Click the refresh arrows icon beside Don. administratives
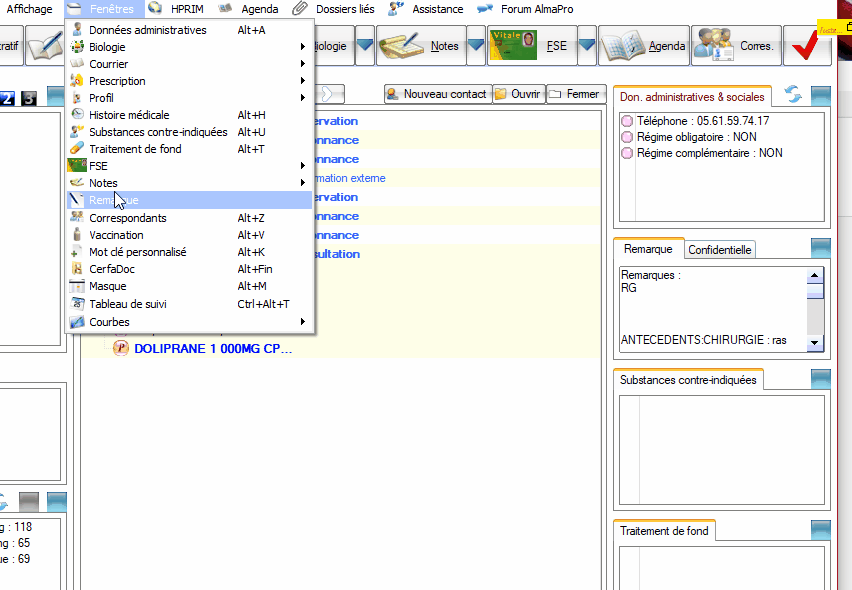This screenshot has height=590, width=852. 793,95
